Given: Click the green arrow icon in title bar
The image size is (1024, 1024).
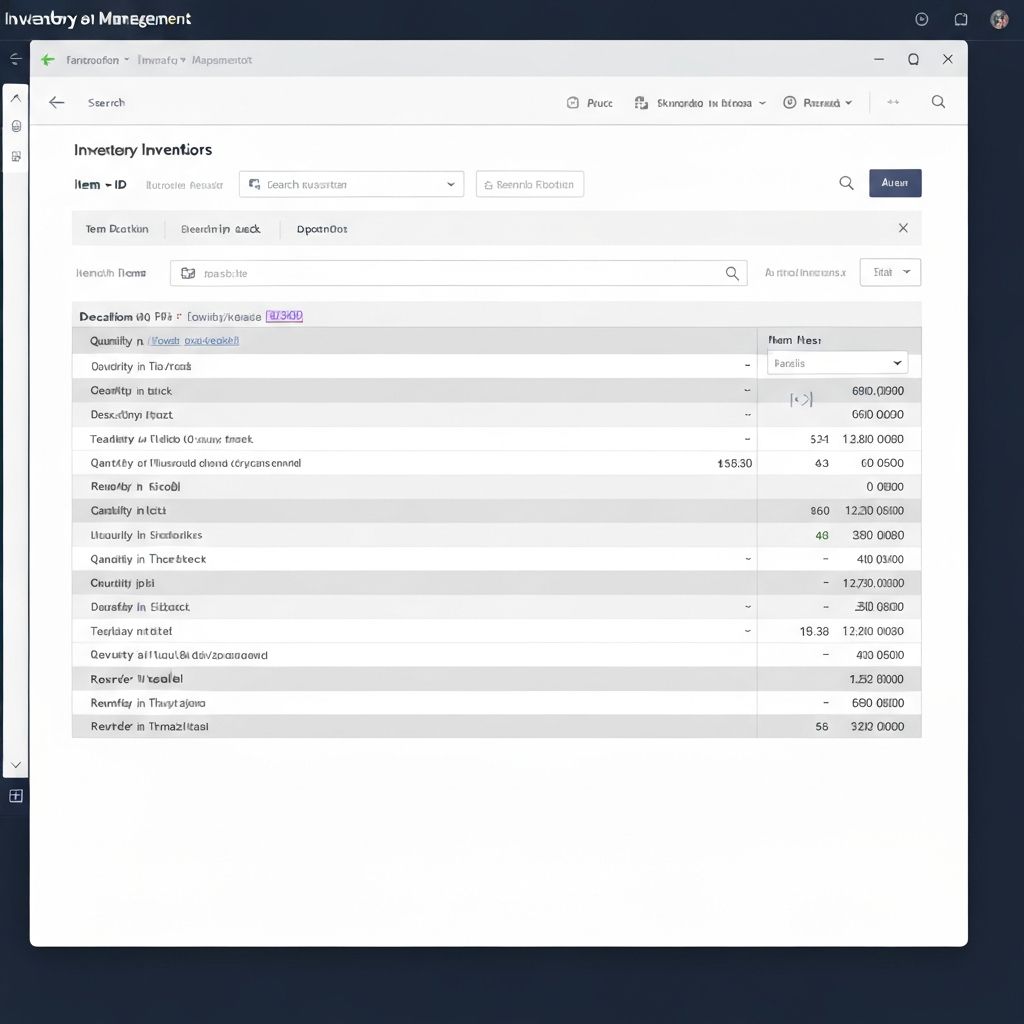Looking at the screenshot, I should pyautogui.click(x=47, y=60).
